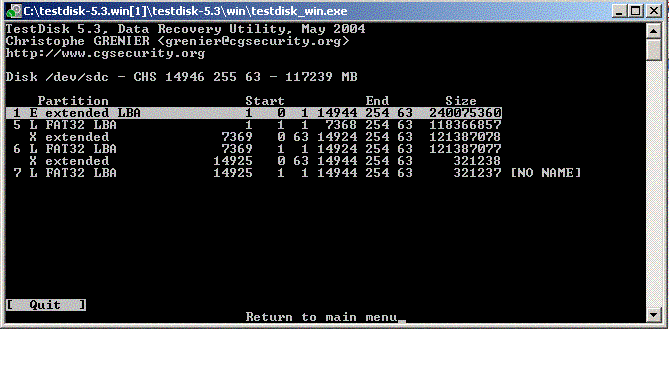Click the 'Partition' column header
The image size is (669, 384).
(73, 101)
